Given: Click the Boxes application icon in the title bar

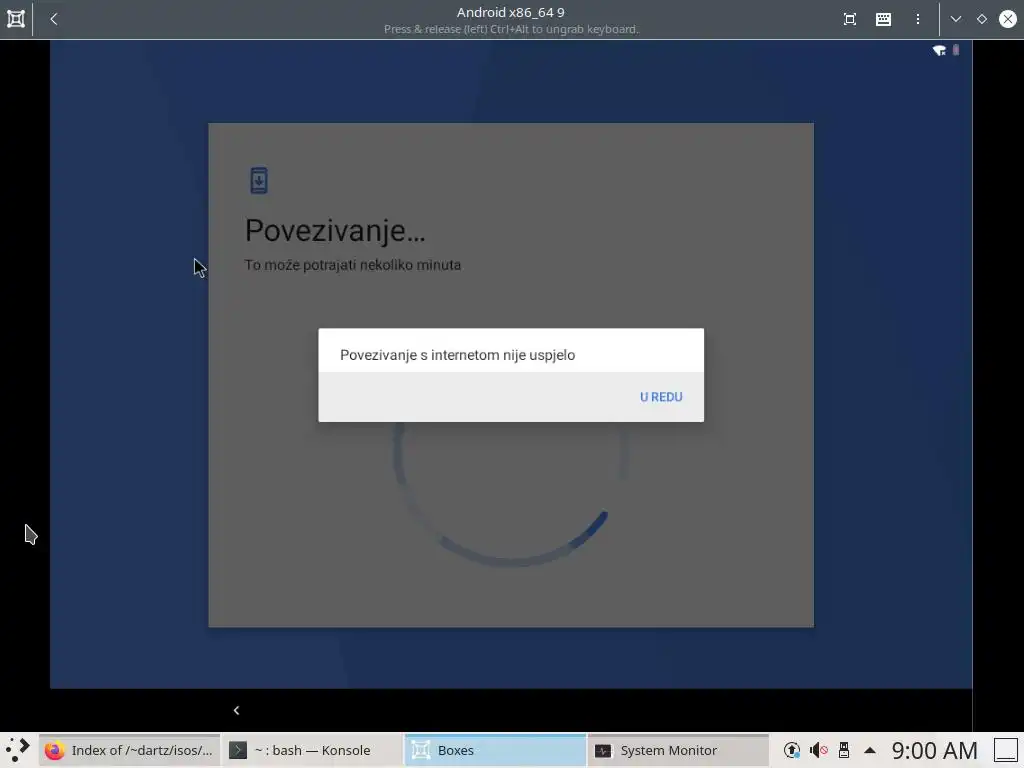Looking at the screenshot, I should (x=16, y=19).
